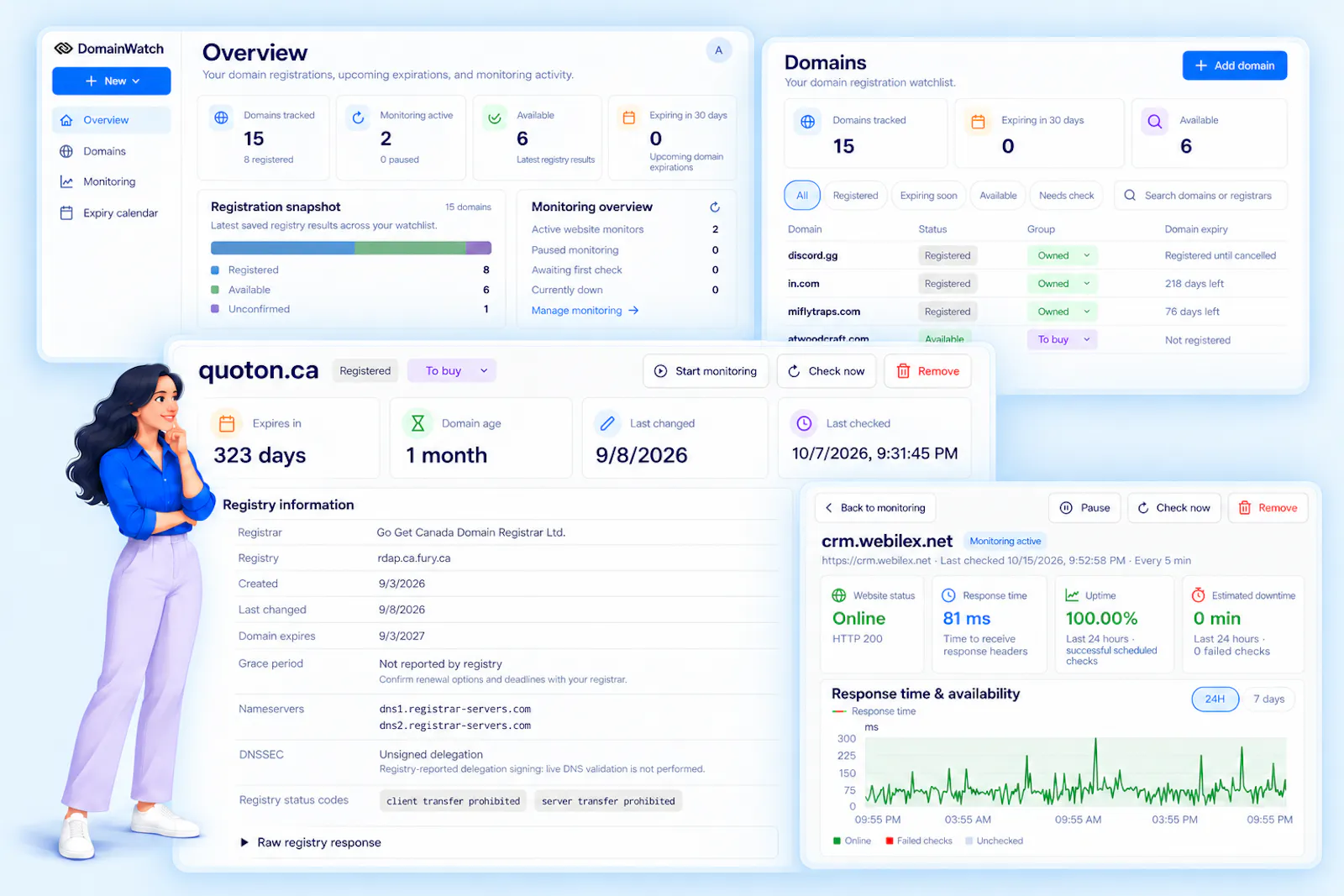The width and height of the screenshot is (1344, 896).
Task: Click the Expires in calendar icon
Action: tap(227, 423)
